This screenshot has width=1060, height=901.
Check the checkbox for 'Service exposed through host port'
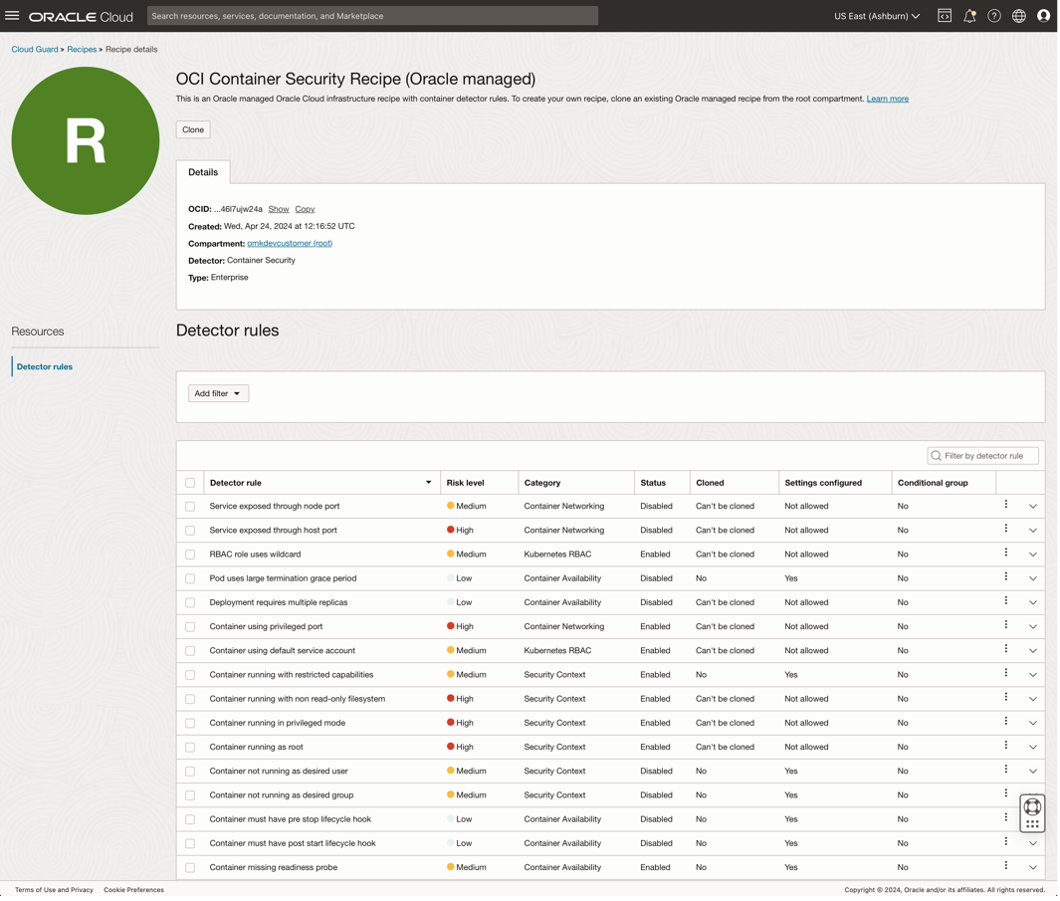pyautogui.click(x=190, y=530)
